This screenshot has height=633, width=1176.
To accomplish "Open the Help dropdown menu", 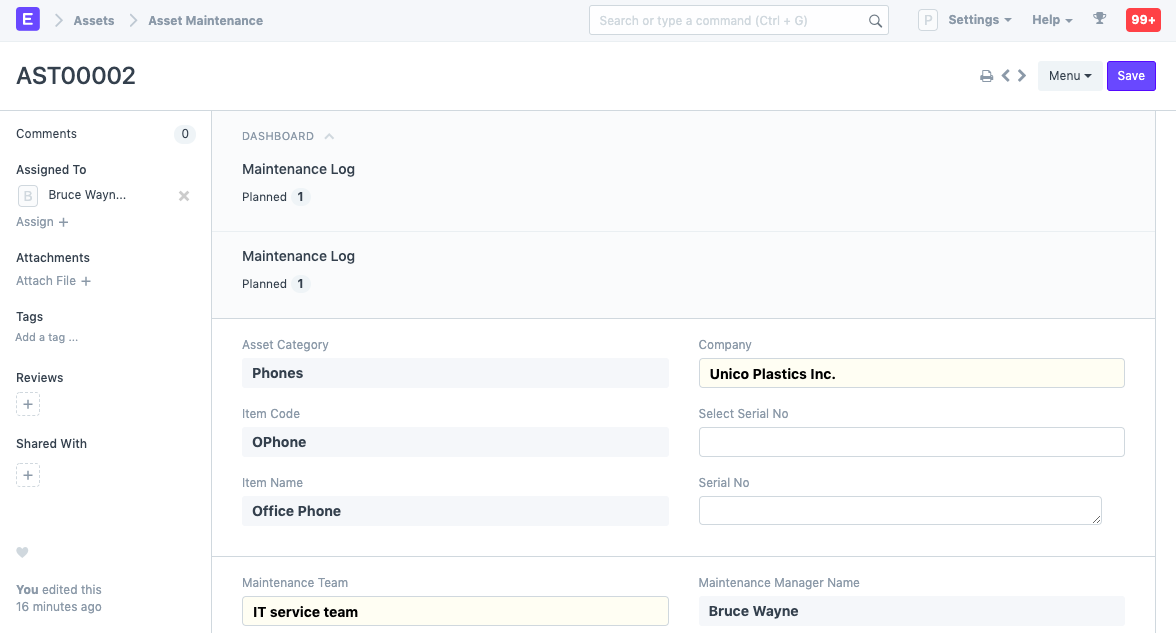I will point(1052,20).
